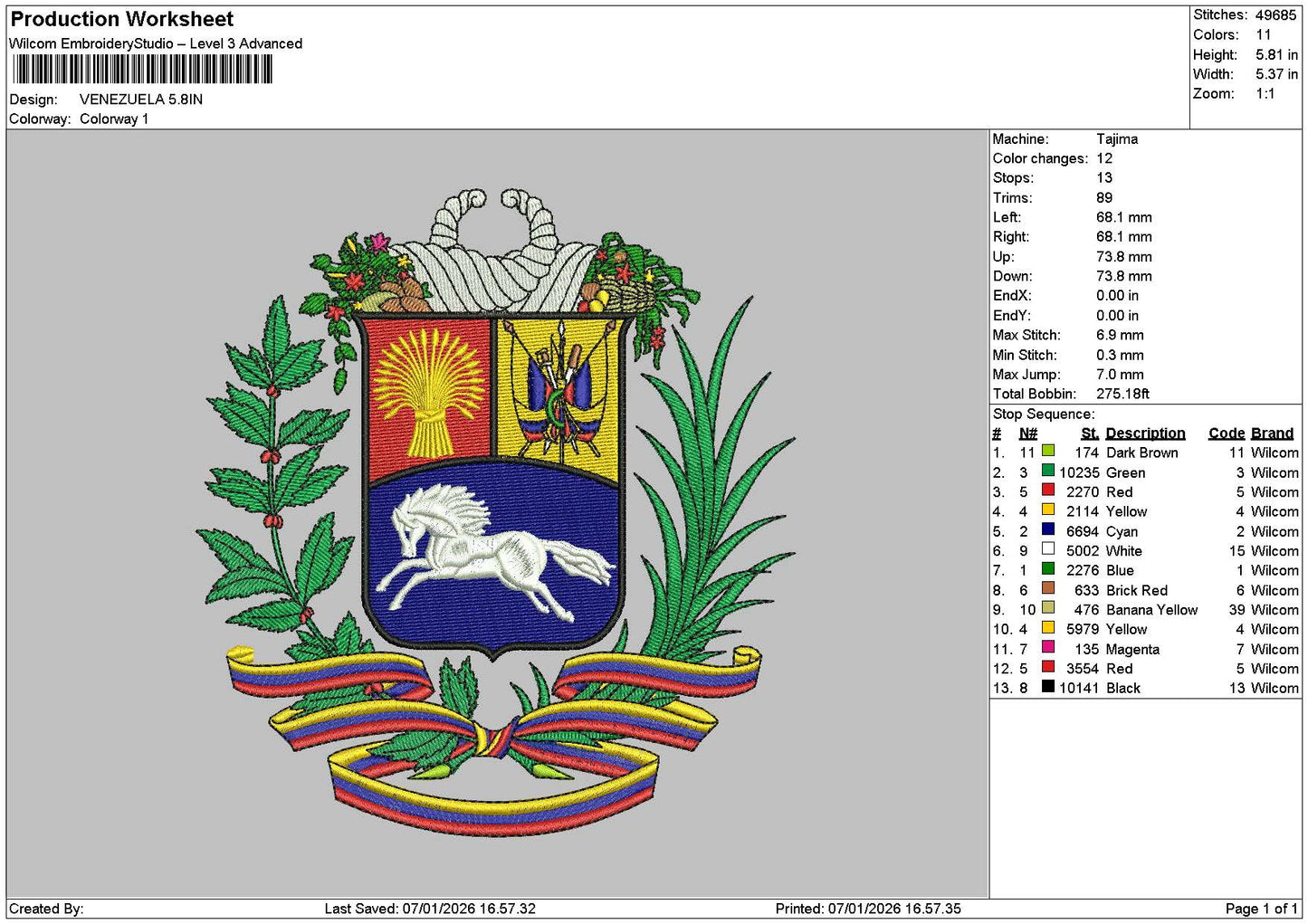This screenshot has width=1308, height=924.
Task: Click the Magenta color swatch
Action: pos(1048,647)
